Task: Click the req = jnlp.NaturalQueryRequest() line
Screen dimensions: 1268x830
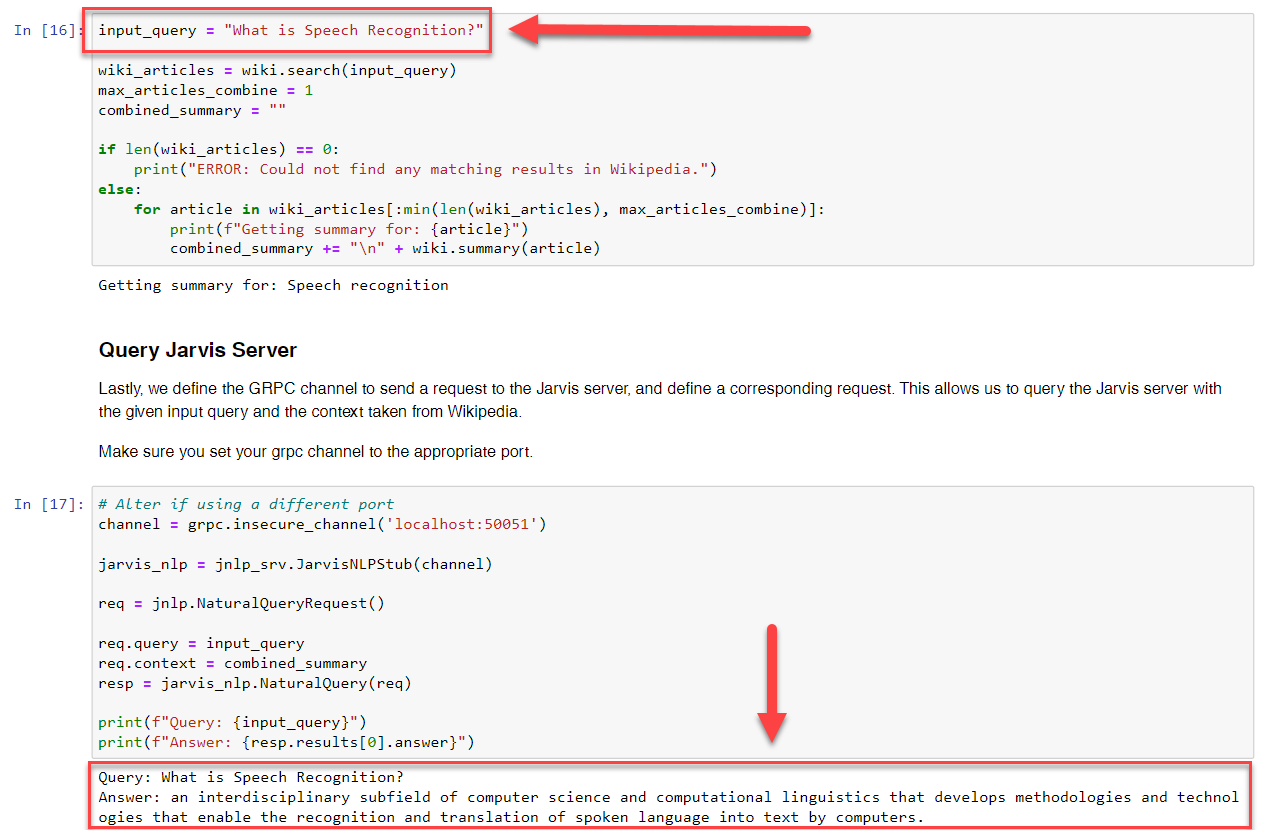Action: coord(241,603)
